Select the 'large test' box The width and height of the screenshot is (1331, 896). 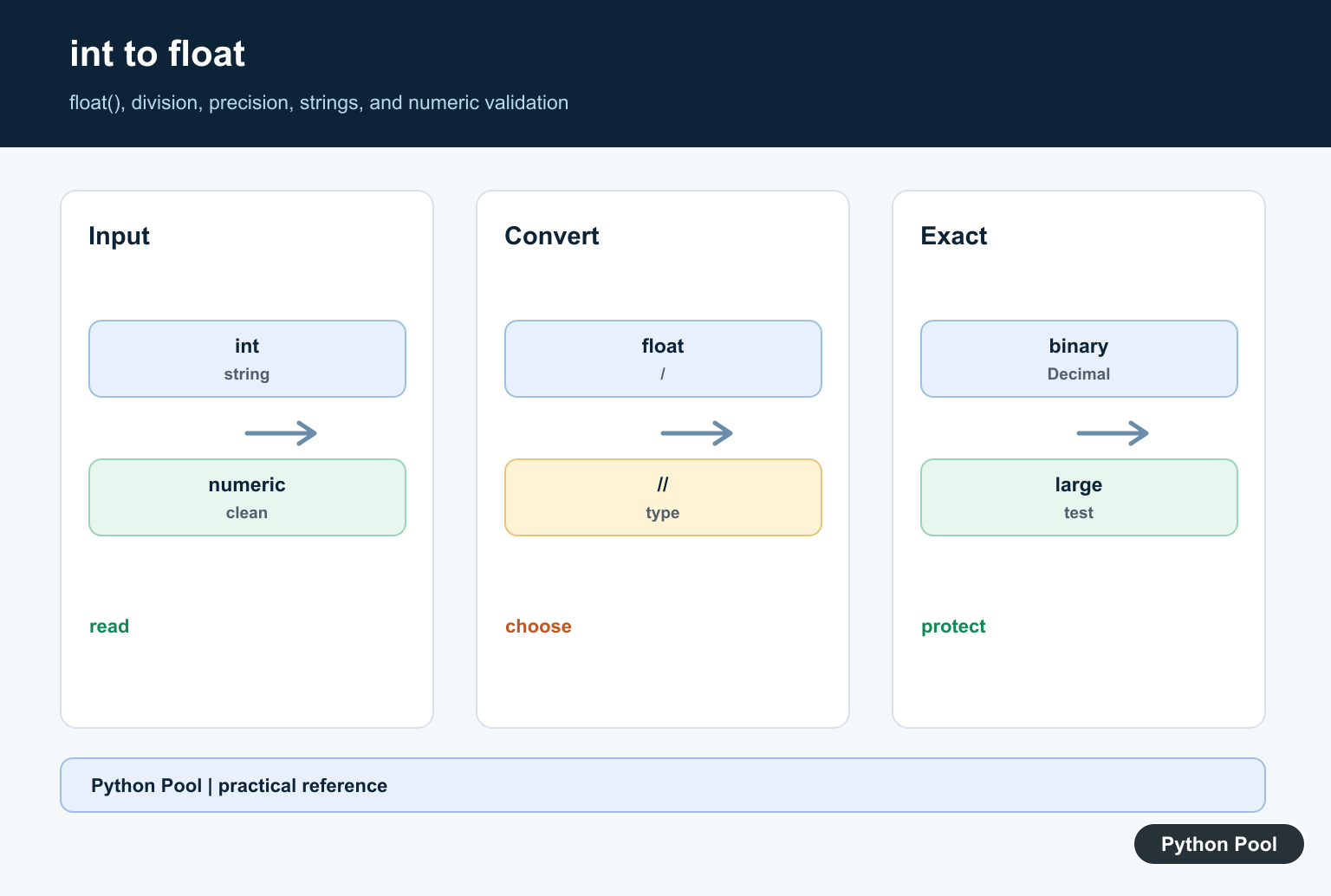(1079, 497)
